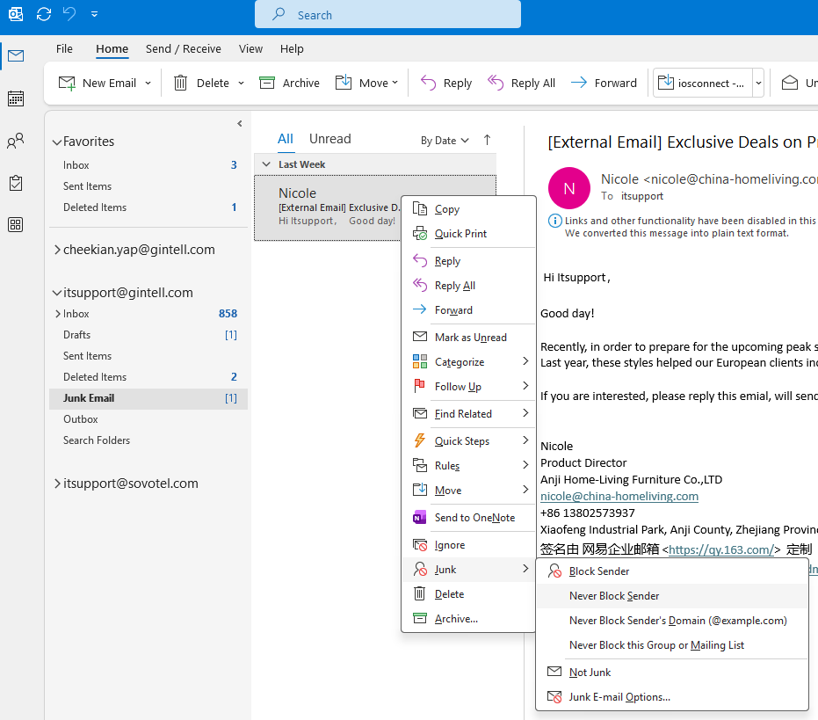
Task: Reverse the sort order arrow in message list
Action: pos(487,140)
